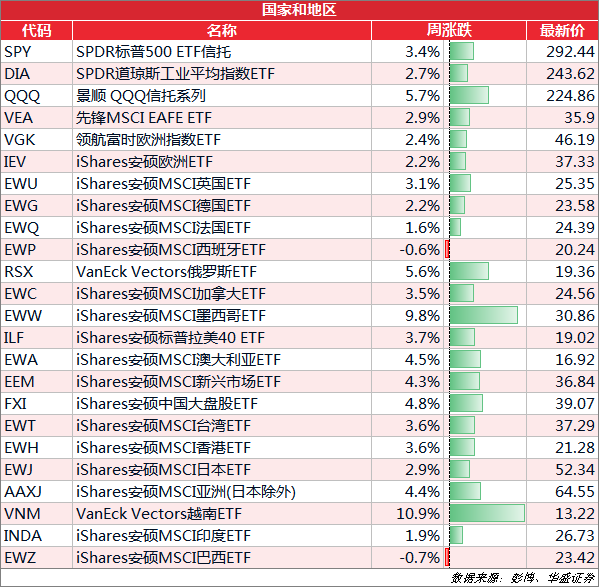Select SPDR标普500 ETF信托 name cell

222,52
